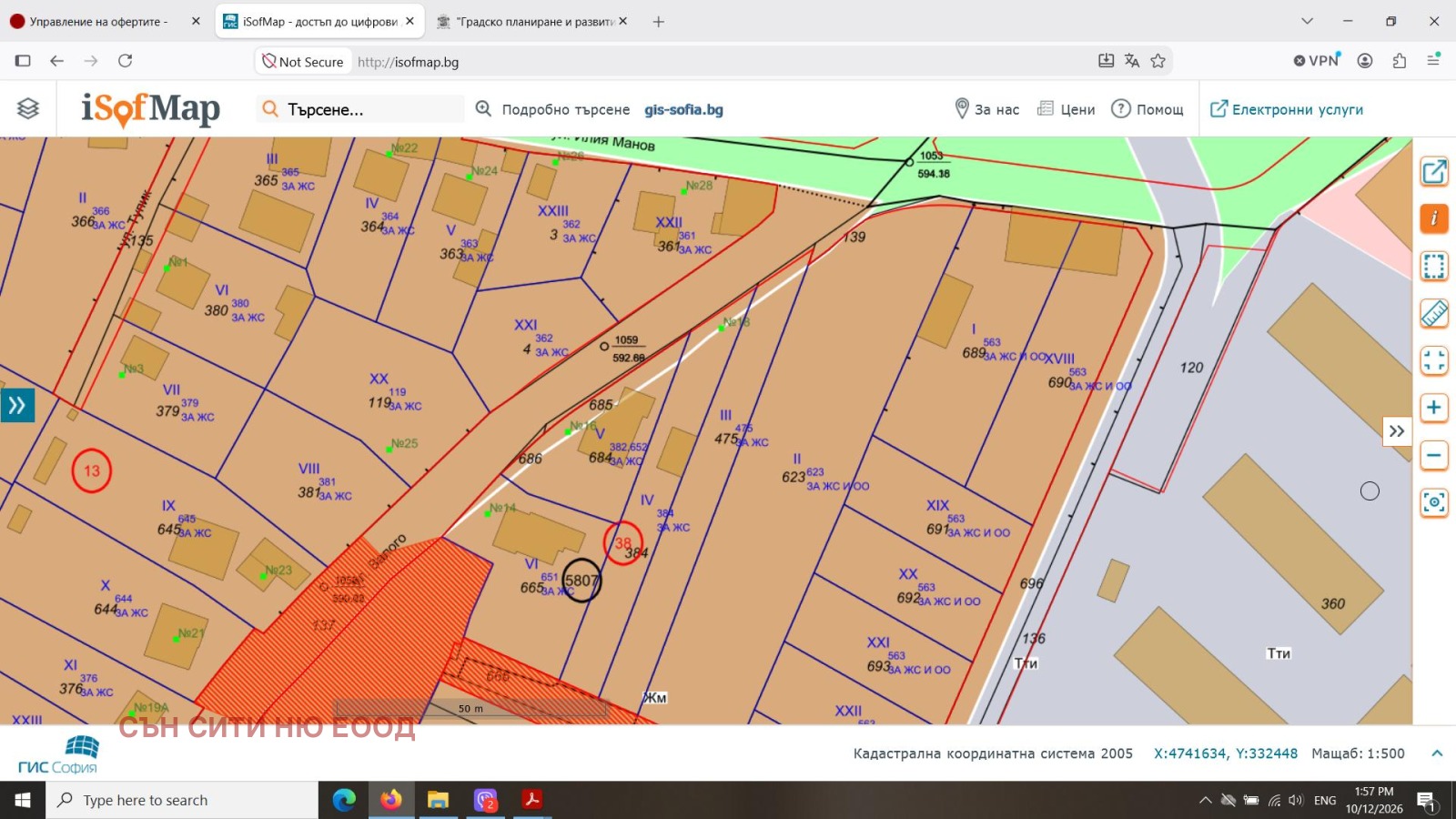Click the iSofMap logo
1456x819 pixels.
tap(150, 109)
